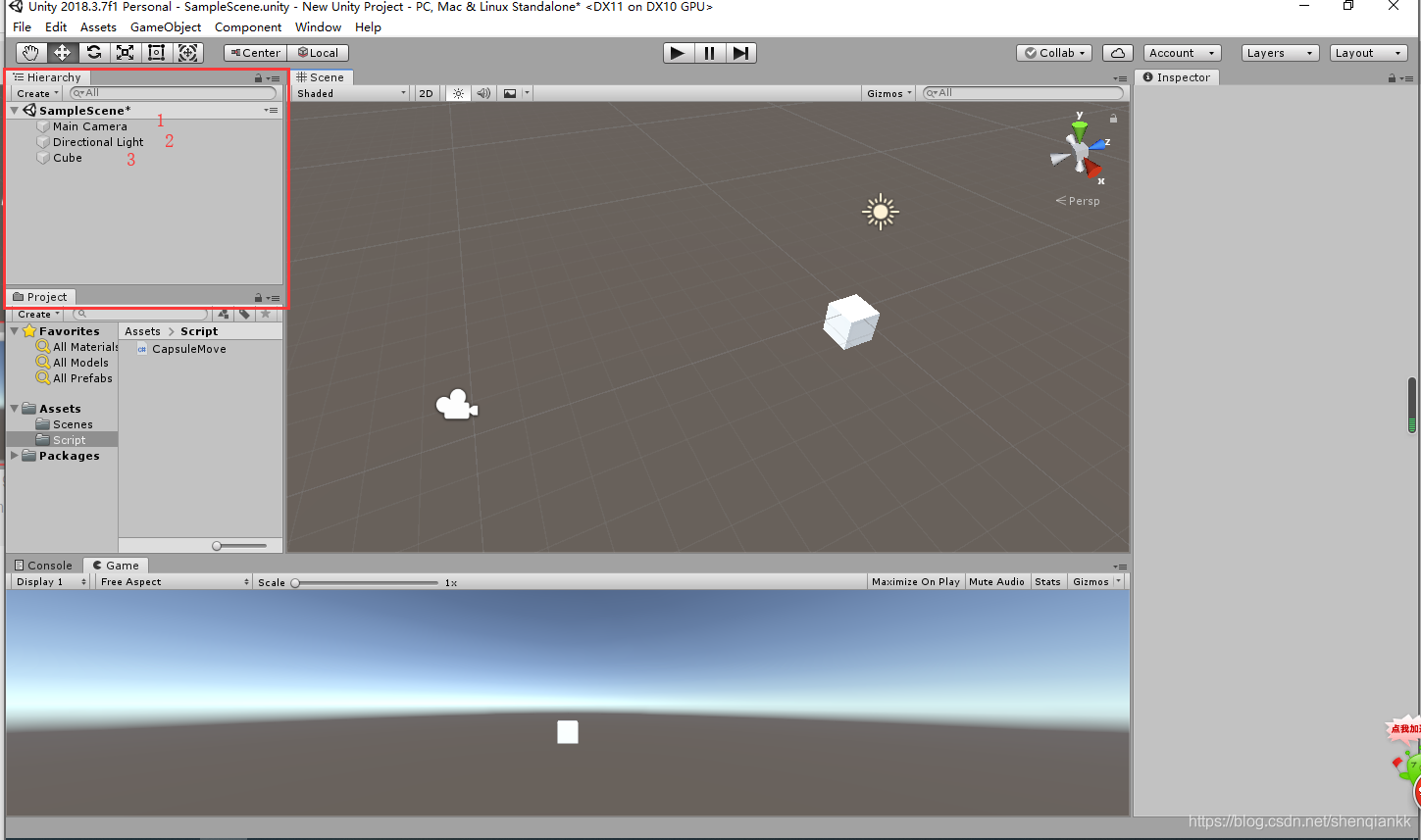
Task: Lock the scene gizmo rotation
Action: pos(1113,118)
